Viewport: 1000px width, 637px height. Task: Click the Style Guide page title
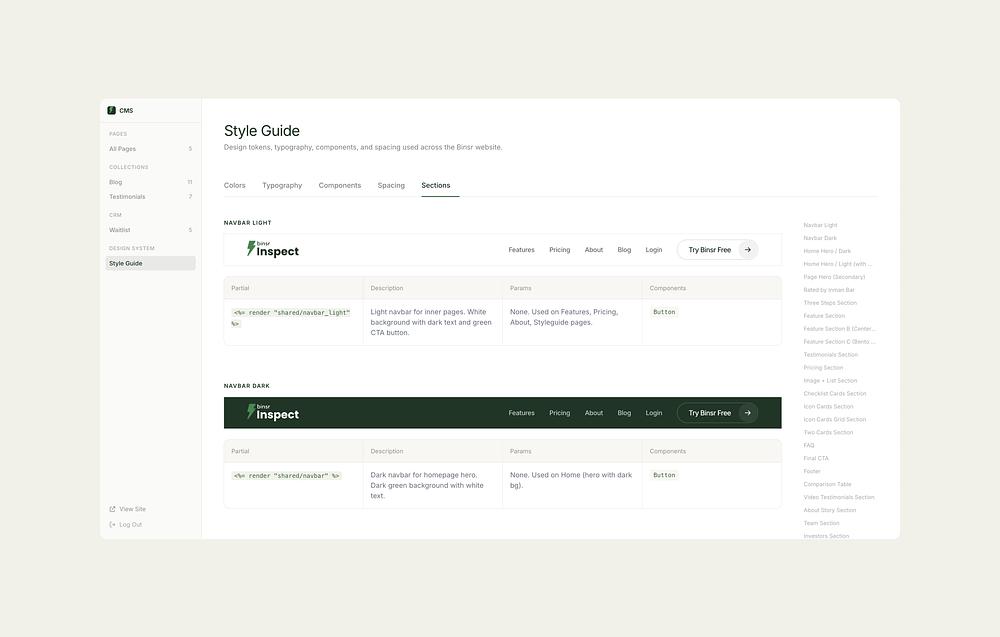tap(261, 131)
